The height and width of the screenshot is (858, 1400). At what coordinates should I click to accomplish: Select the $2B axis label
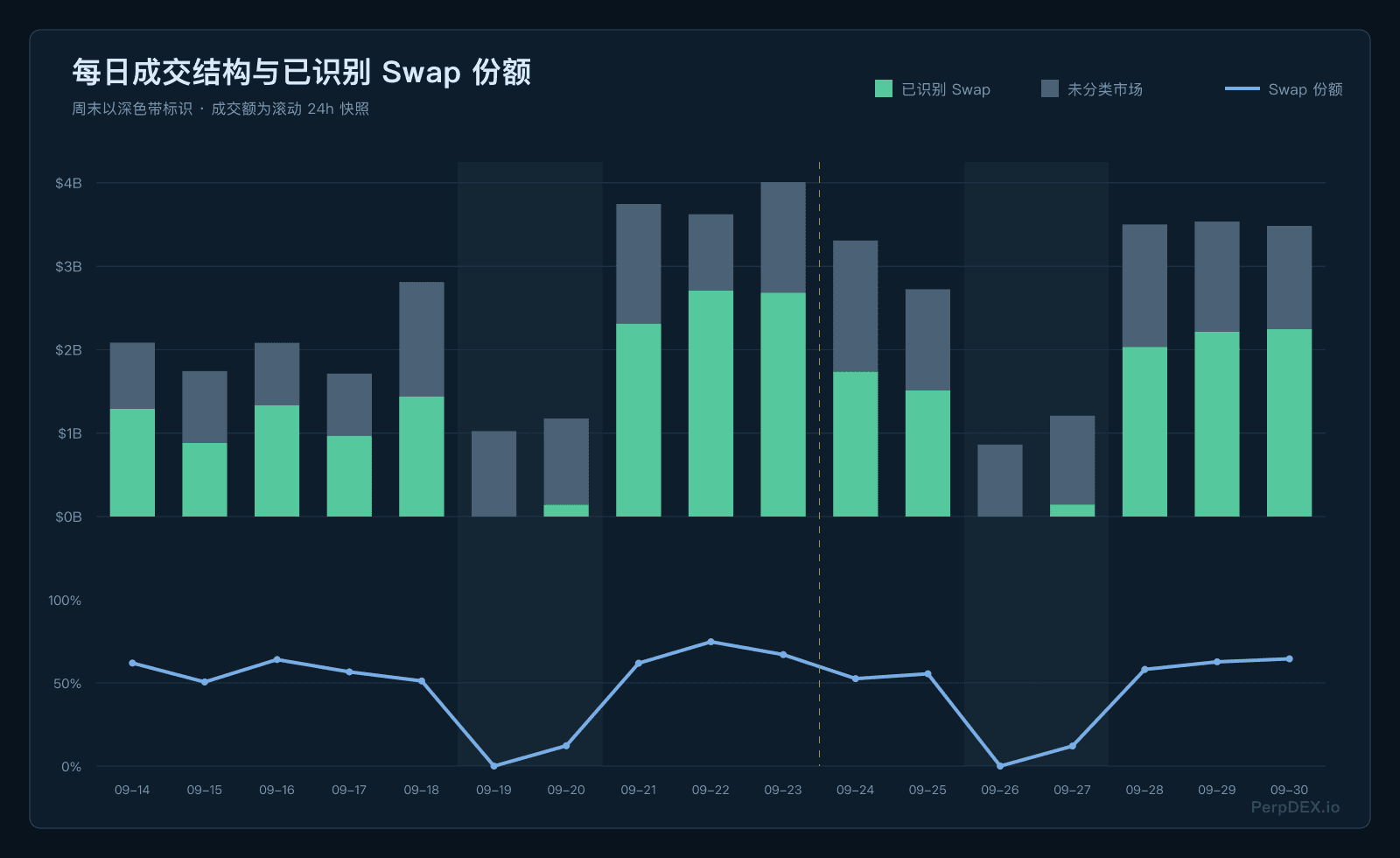point(68,349)
